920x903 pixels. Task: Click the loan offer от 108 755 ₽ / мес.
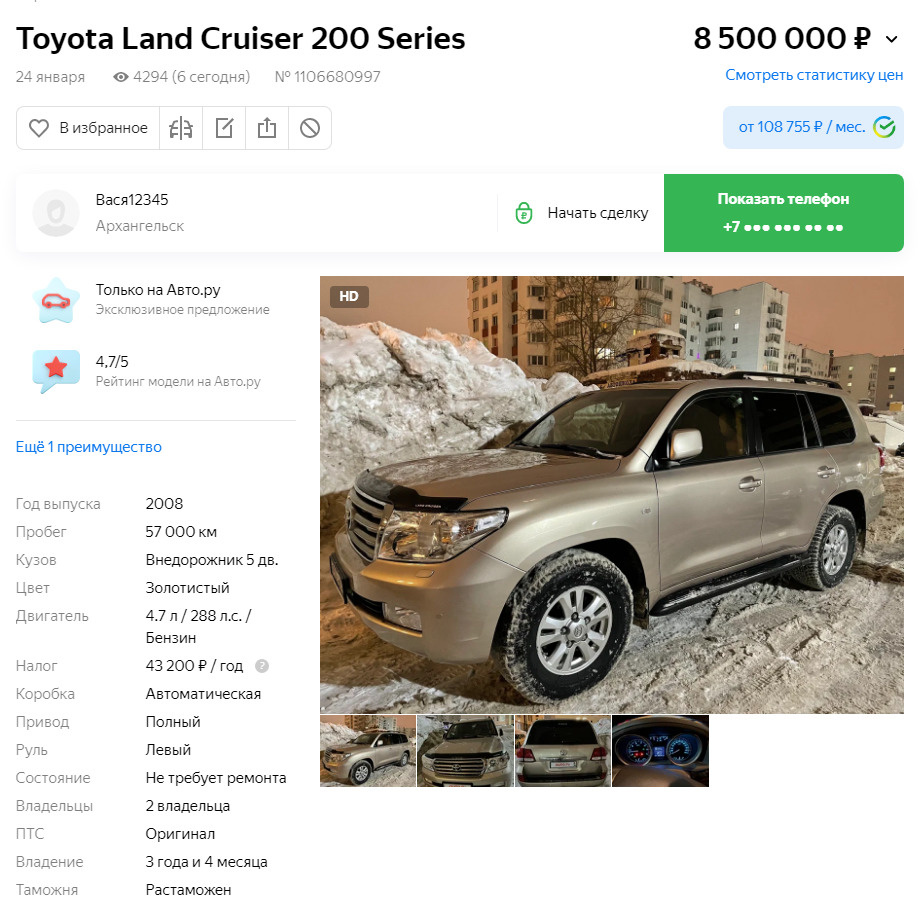point(813,127)
